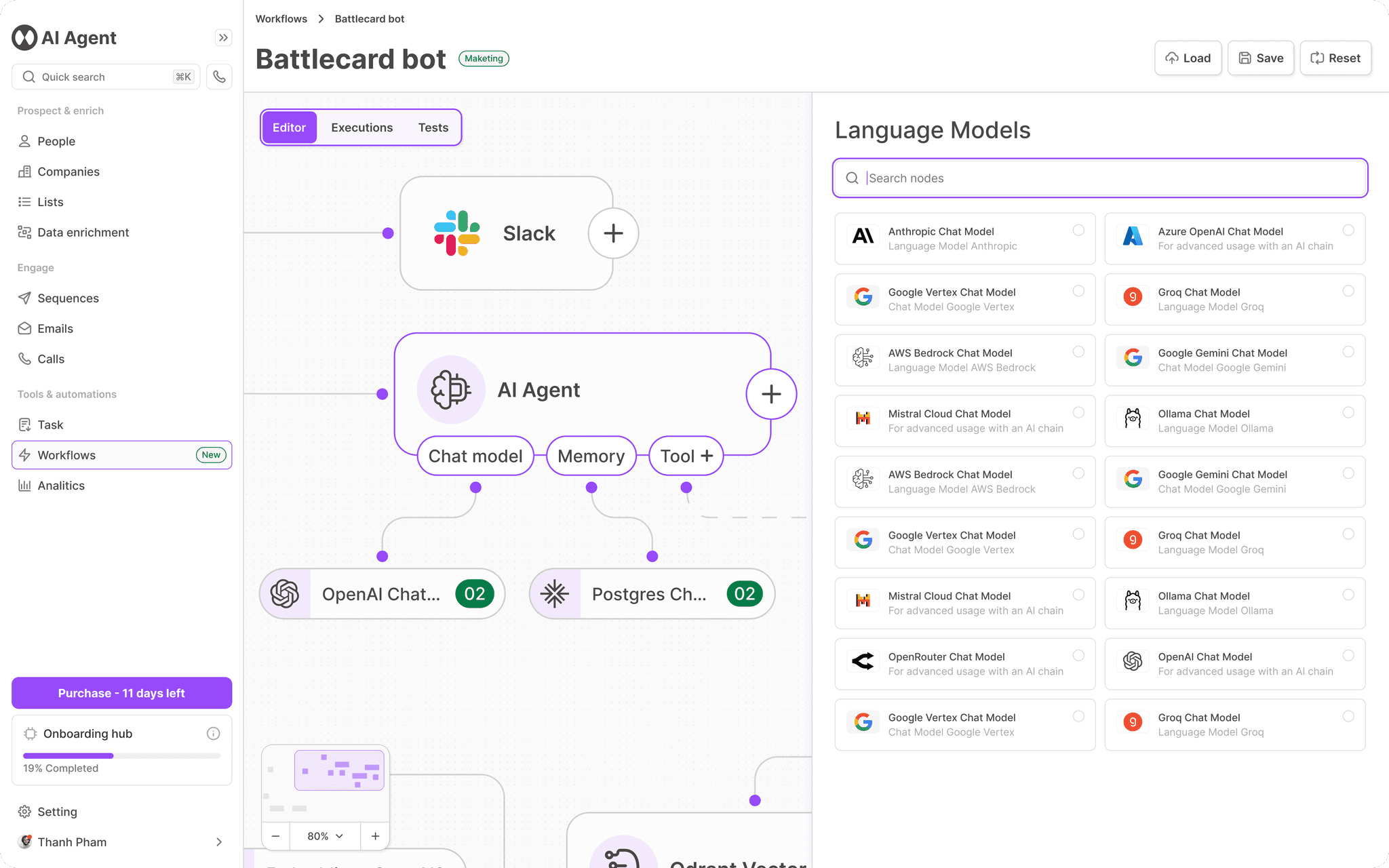Click the Postgres Chat memory node icon
Screen dimensions: 1389x868
point(555,594)
